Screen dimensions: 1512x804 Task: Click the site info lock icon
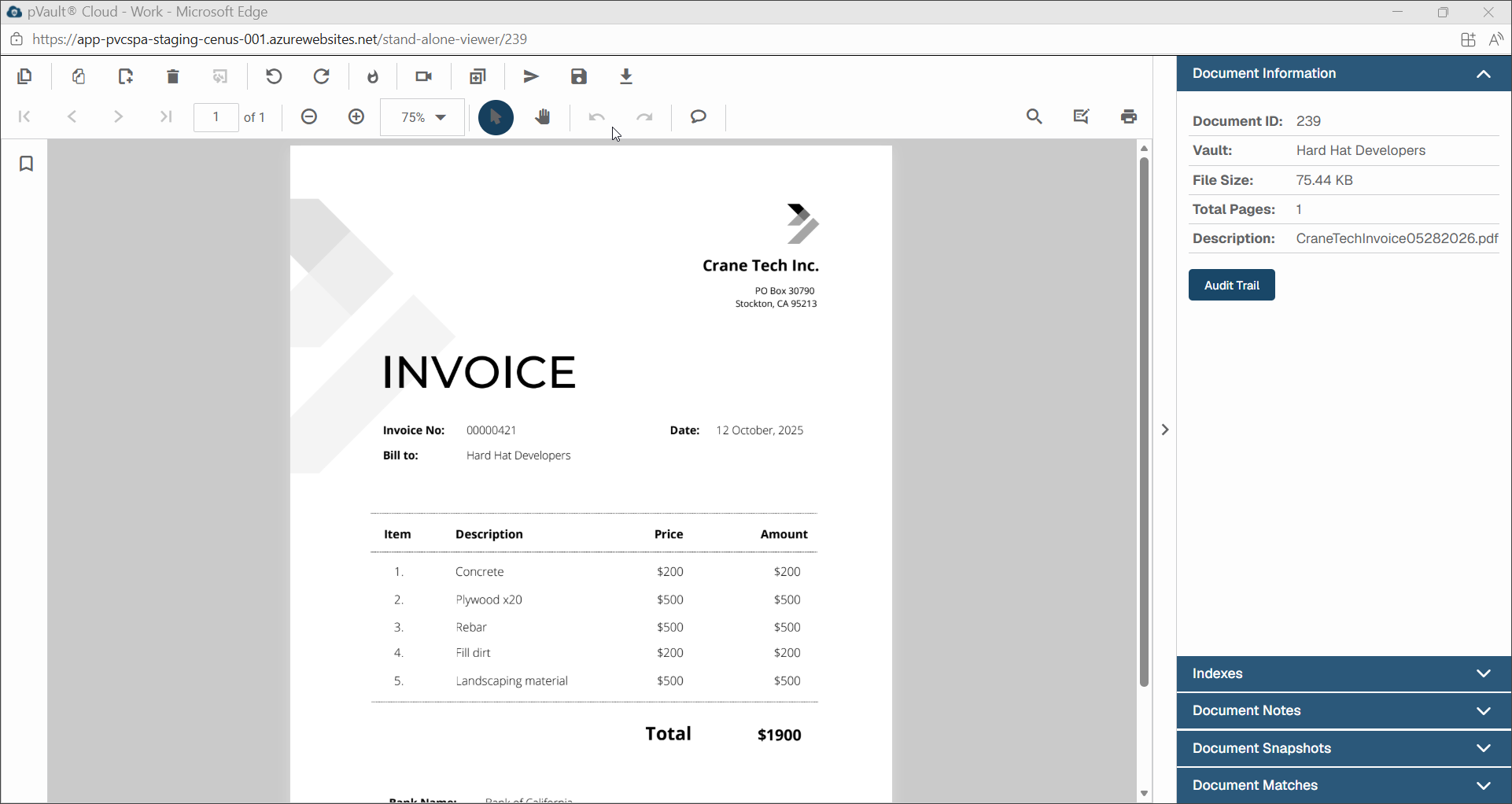click(x=17, y=39)
